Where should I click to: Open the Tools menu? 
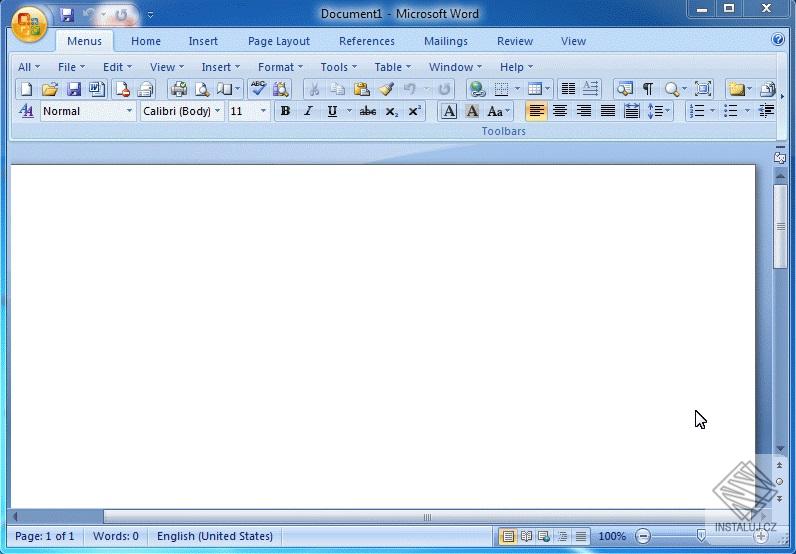(x=339, y=67)
